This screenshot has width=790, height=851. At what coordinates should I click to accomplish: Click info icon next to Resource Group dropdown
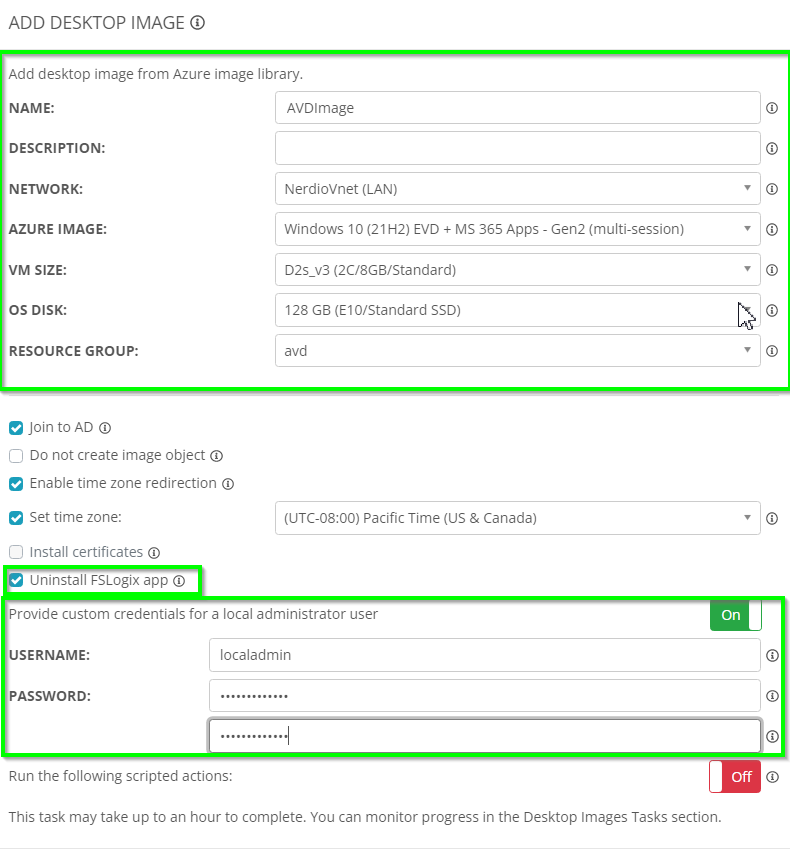tap(772, 351)
